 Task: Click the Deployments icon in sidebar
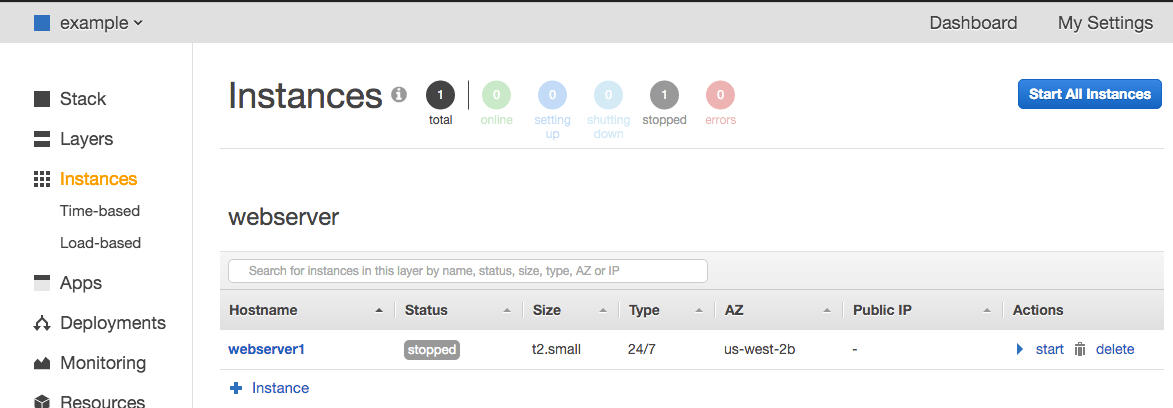tap(42, 323)
